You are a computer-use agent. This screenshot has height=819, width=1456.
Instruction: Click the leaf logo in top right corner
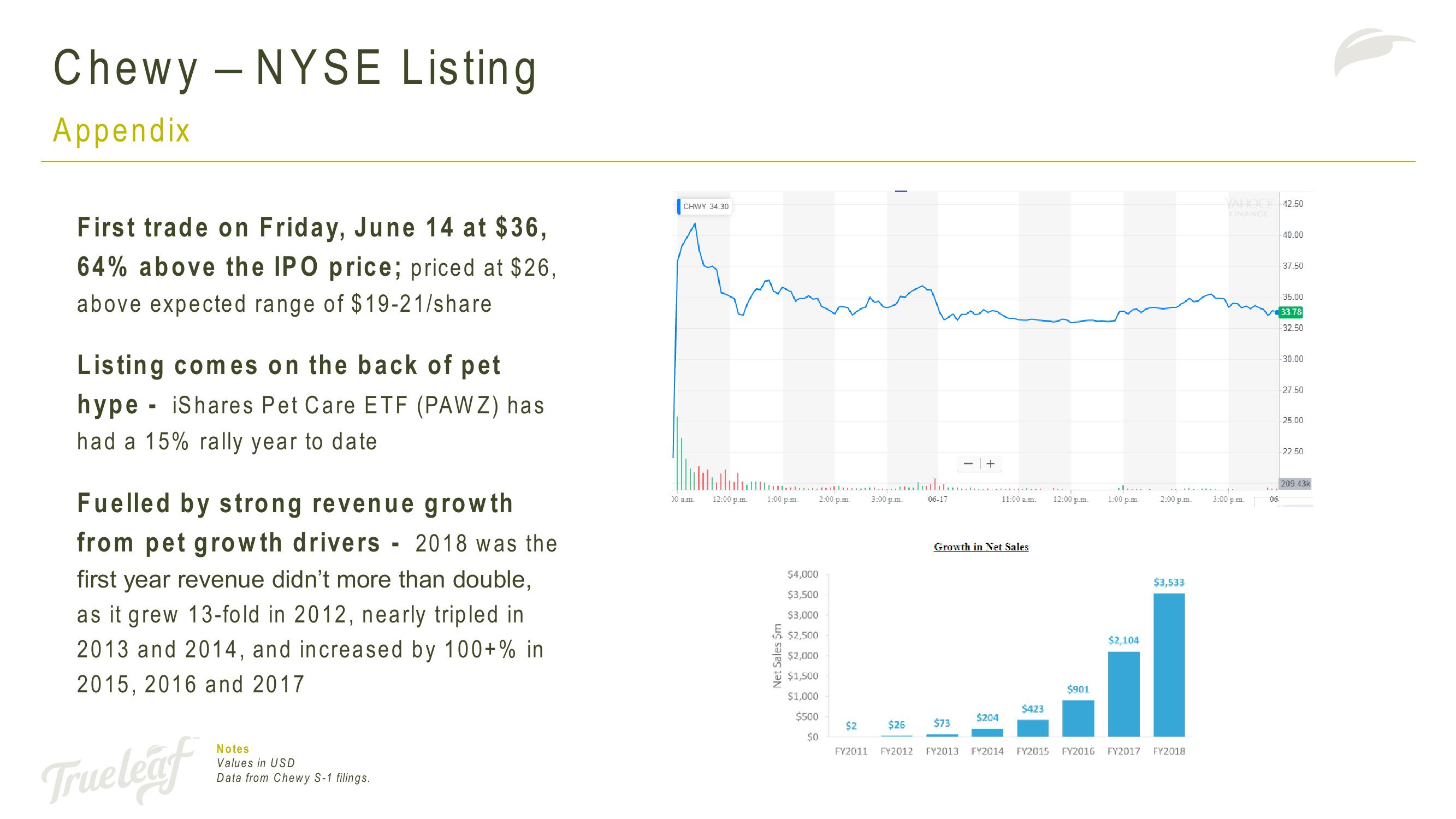point(1375,52)
